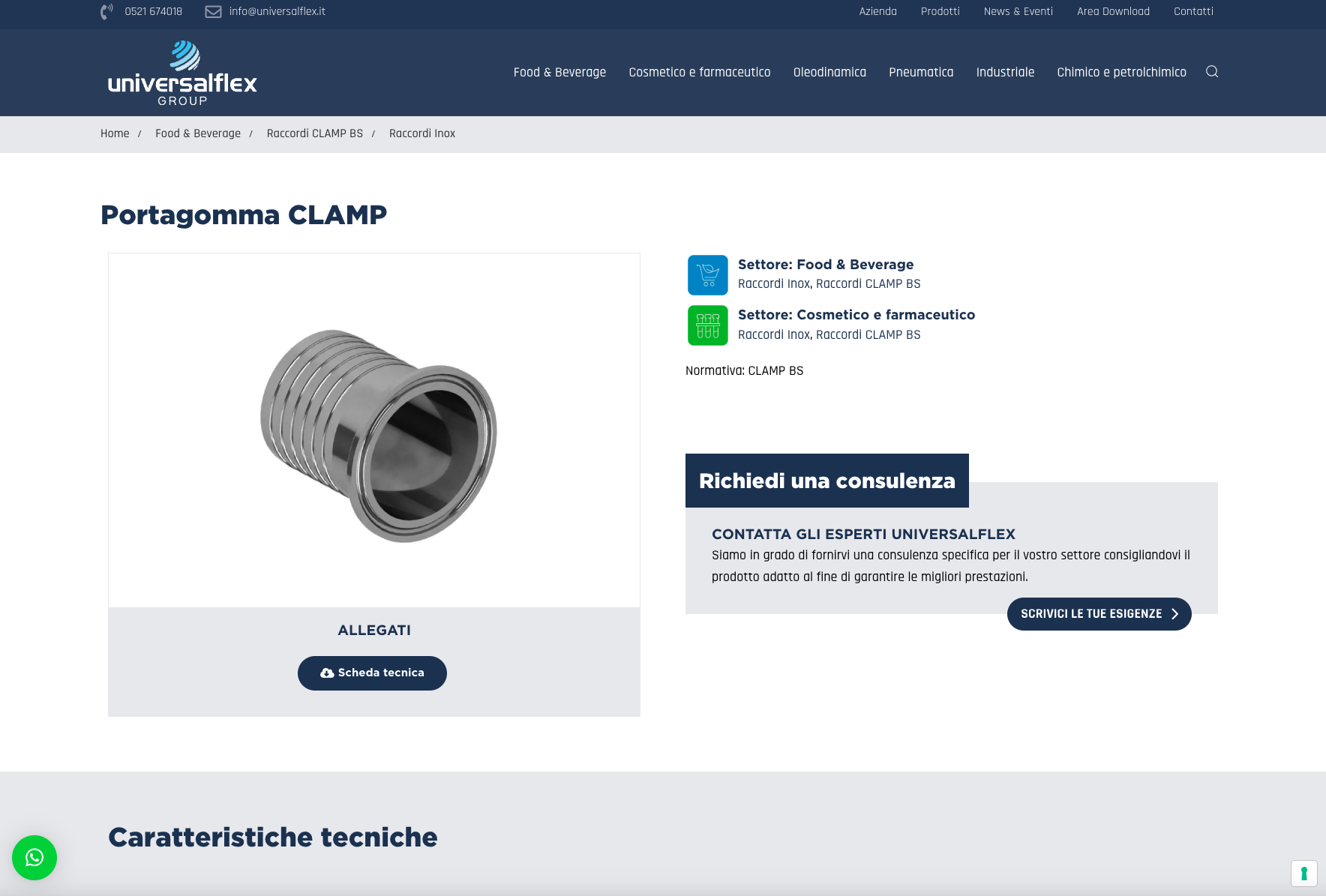Select Pneumatica in the main navigation
Image resolution: width=1326 pixels, height=896 pixels.
pos(921,72)
